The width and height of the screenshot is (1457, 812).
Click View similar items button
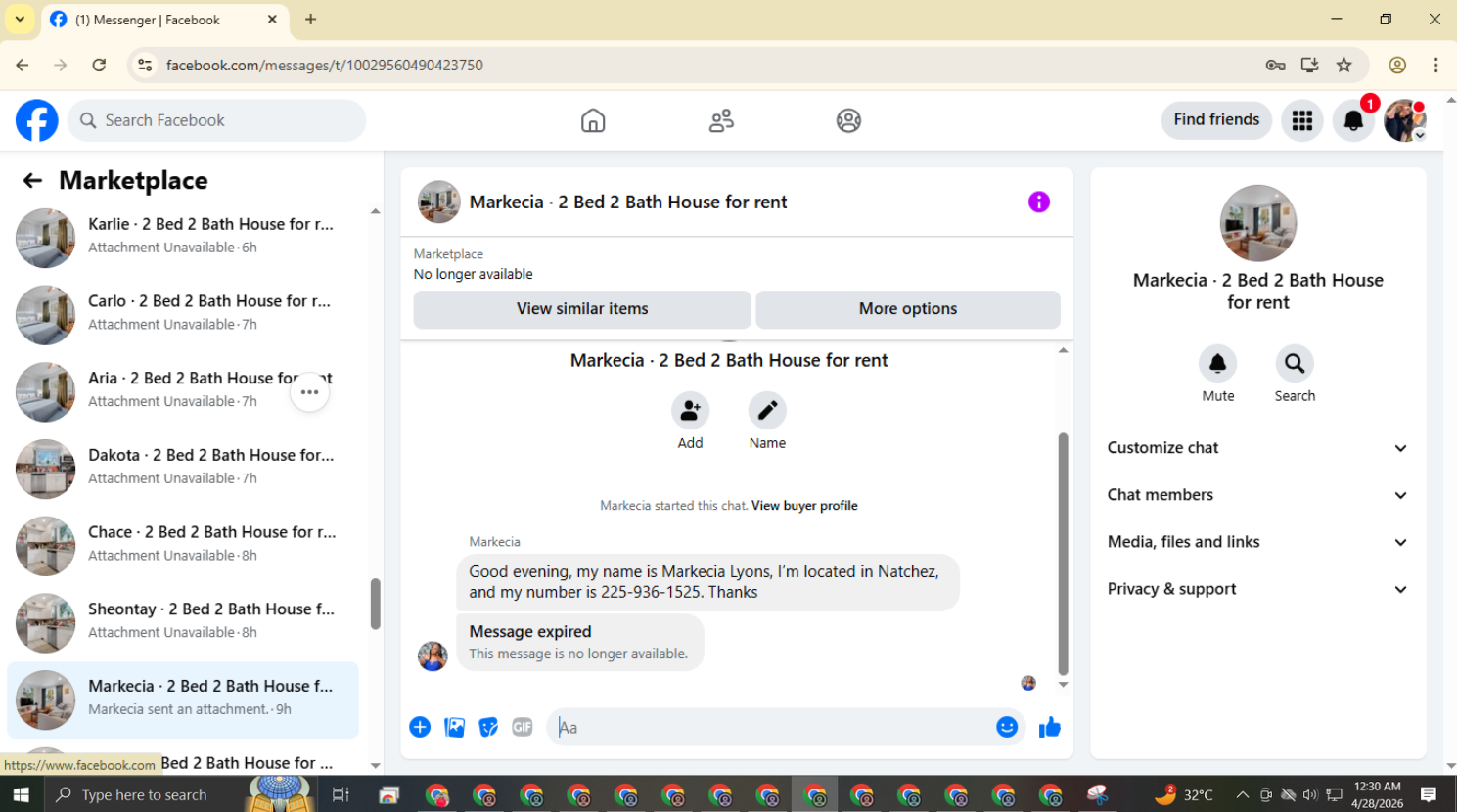(582, 309)
